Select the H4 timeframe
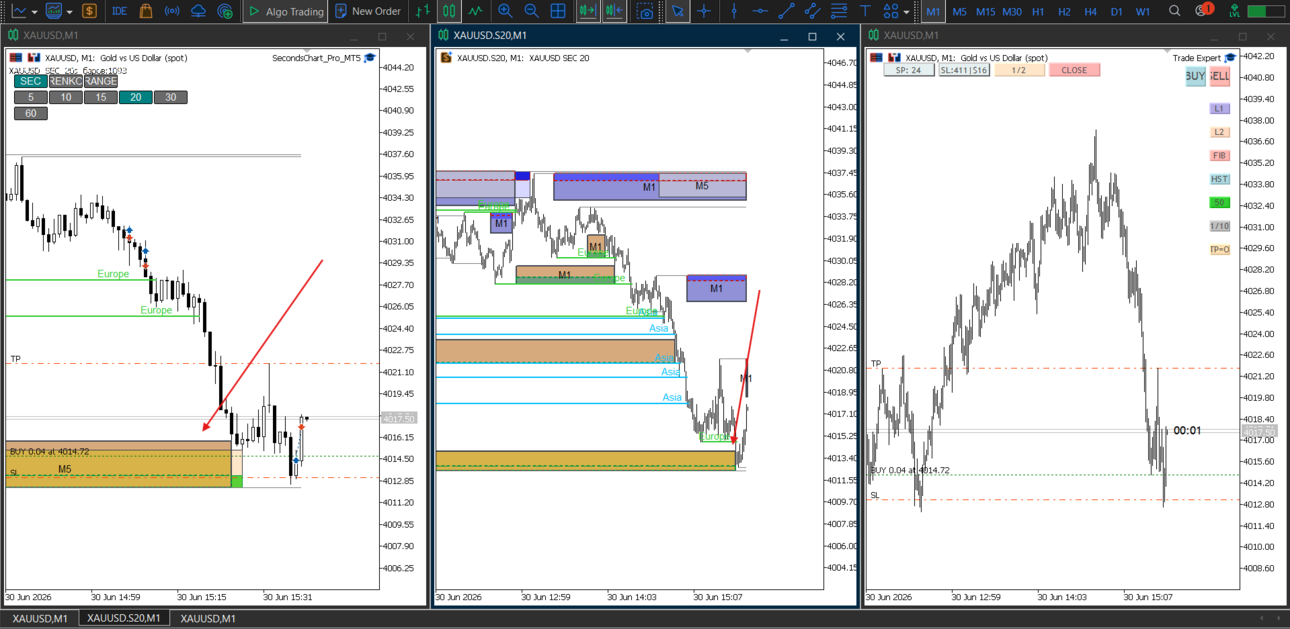The height and width of the screenshot is (629, 1290). coord(1090,11)
